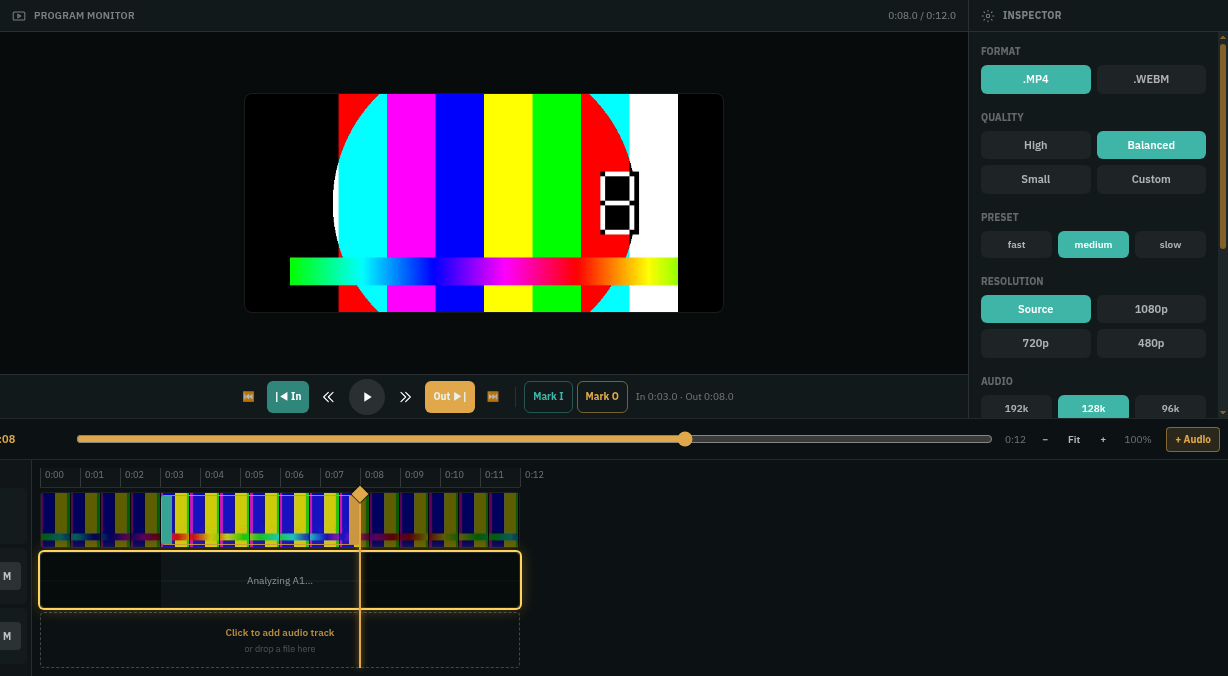This screenshot has height=676, width=1228.
Task: Click the orange out-point trim handle on clip
Action: [355, 520]
